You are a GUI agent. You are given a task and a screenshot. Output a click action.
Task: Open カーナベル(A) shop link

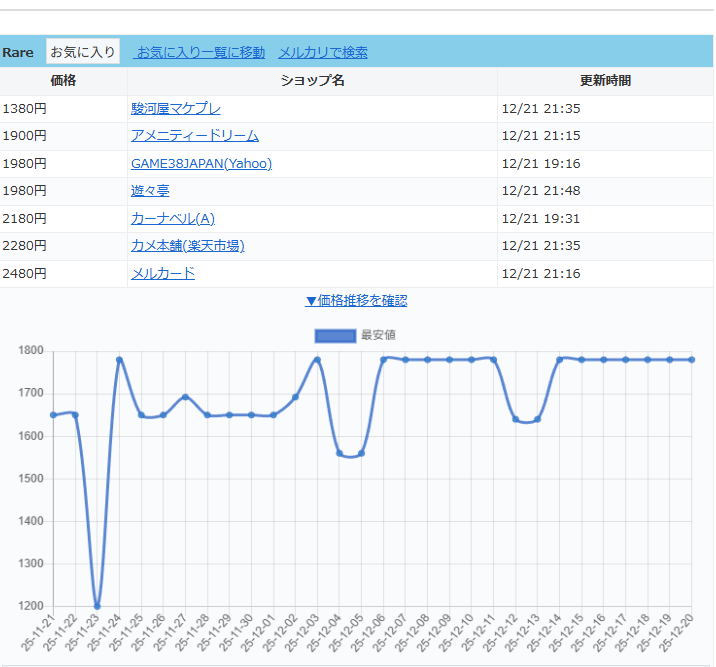pos(173,218)
